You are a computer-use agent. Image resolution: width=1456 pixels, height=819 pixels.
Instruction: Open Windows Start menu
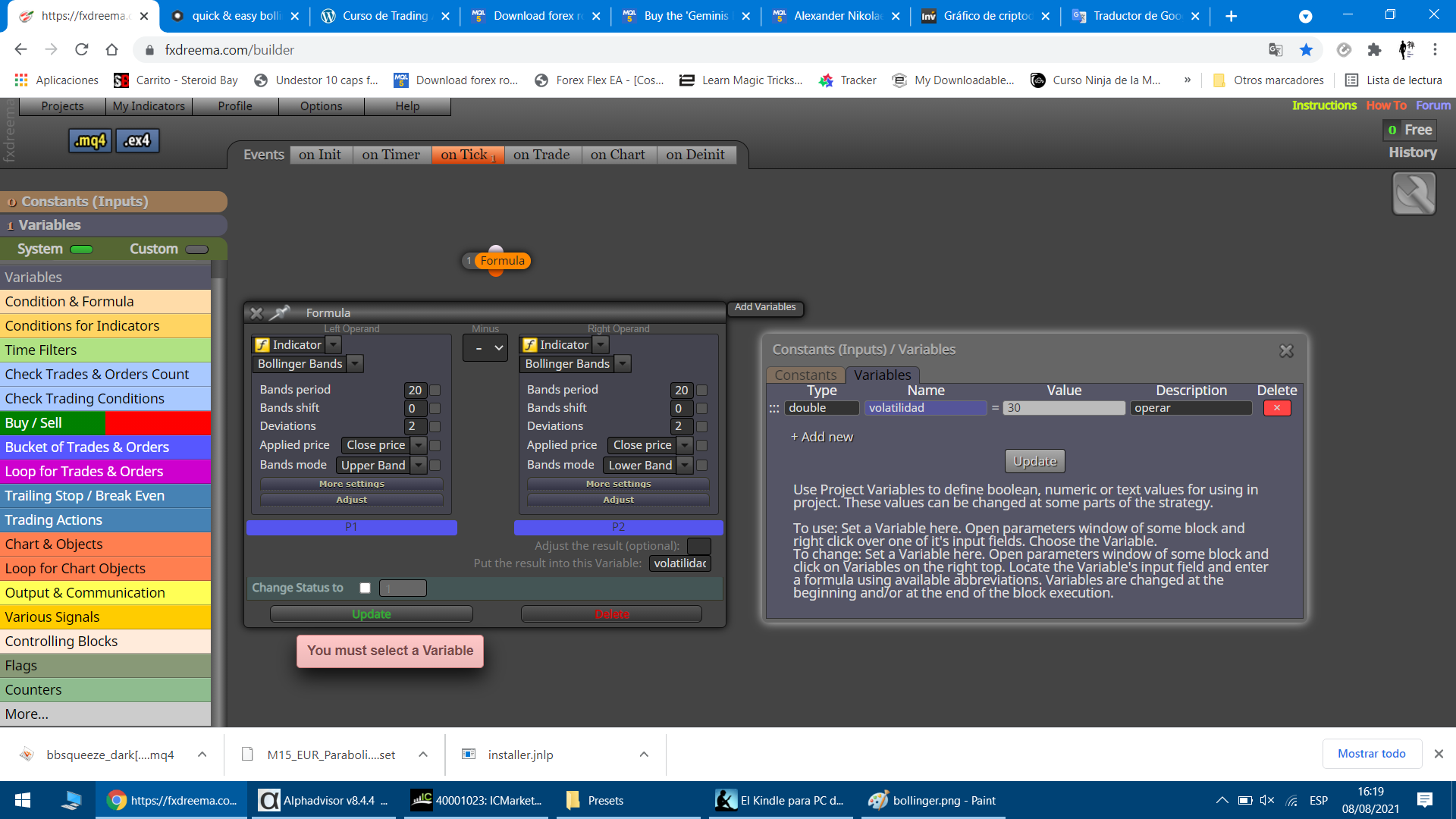[23, 800]
